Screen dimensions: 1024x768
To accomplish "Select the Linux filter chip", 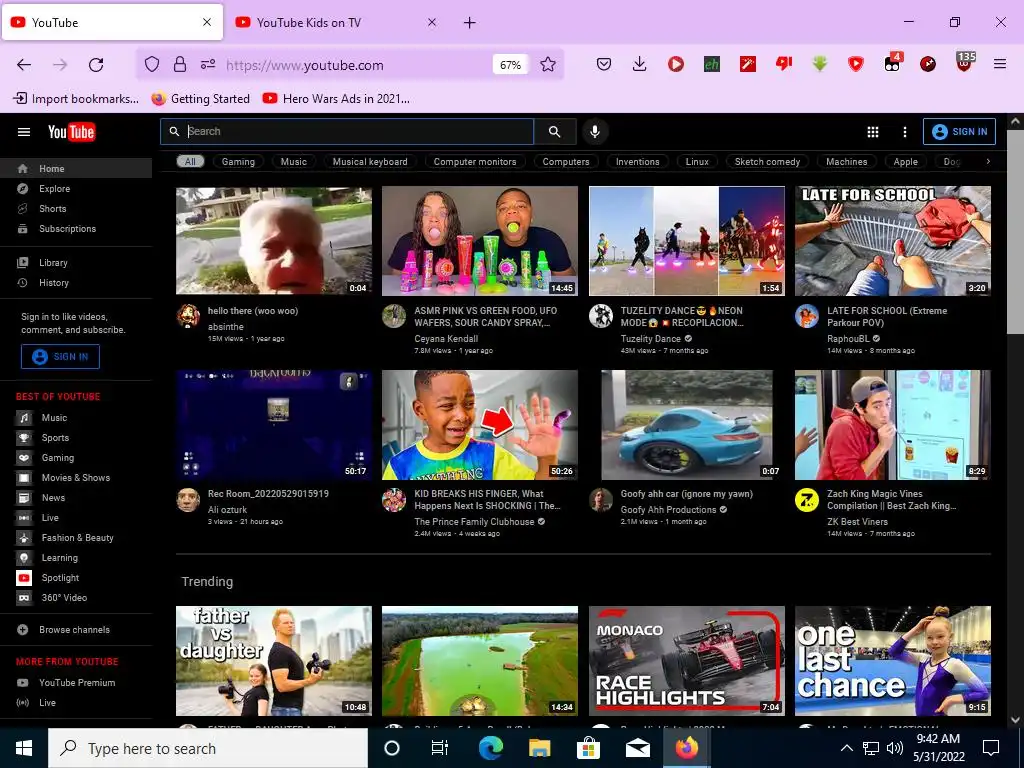I will point(697,161).
